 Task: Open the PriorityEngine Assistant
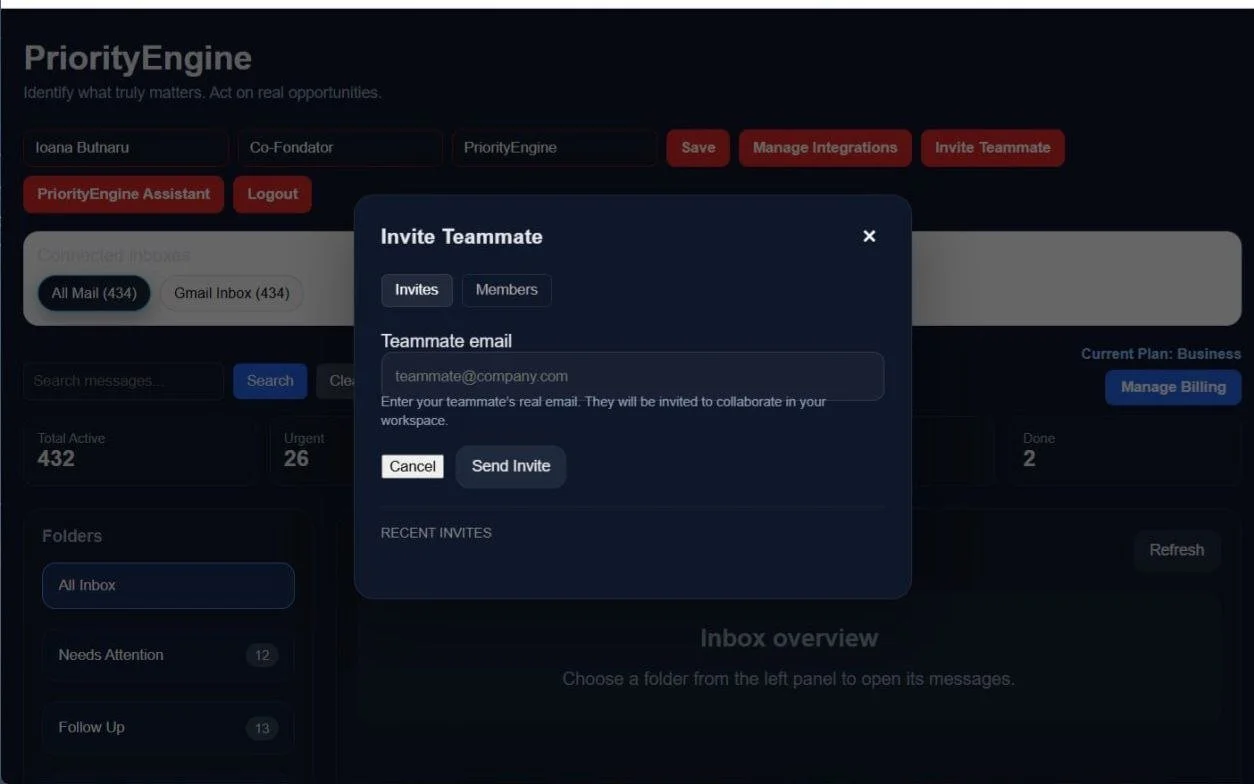(x=124, y=194)
